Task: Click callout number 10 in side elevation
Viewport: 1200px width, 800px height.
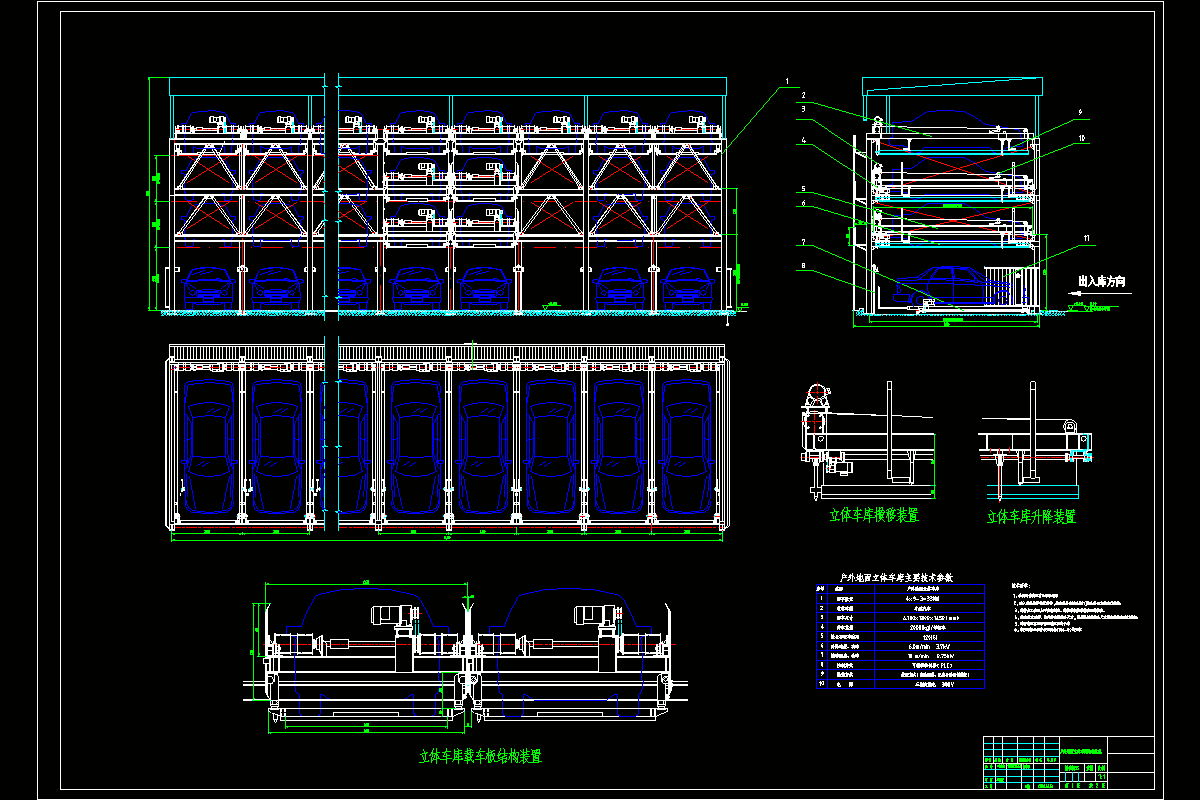Action: point(1082,138)
